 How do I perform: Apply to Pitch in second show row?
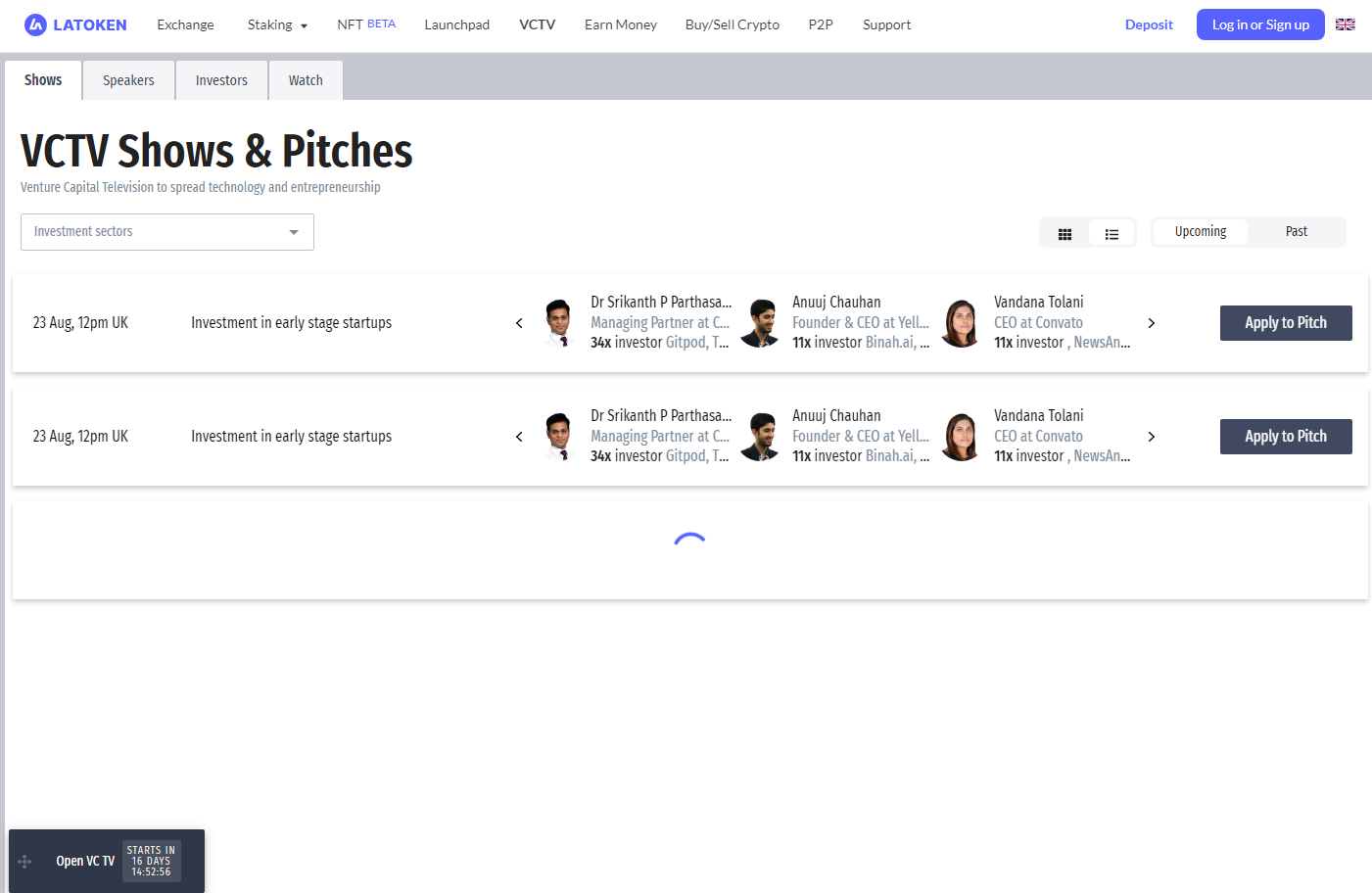point(1286,437)
